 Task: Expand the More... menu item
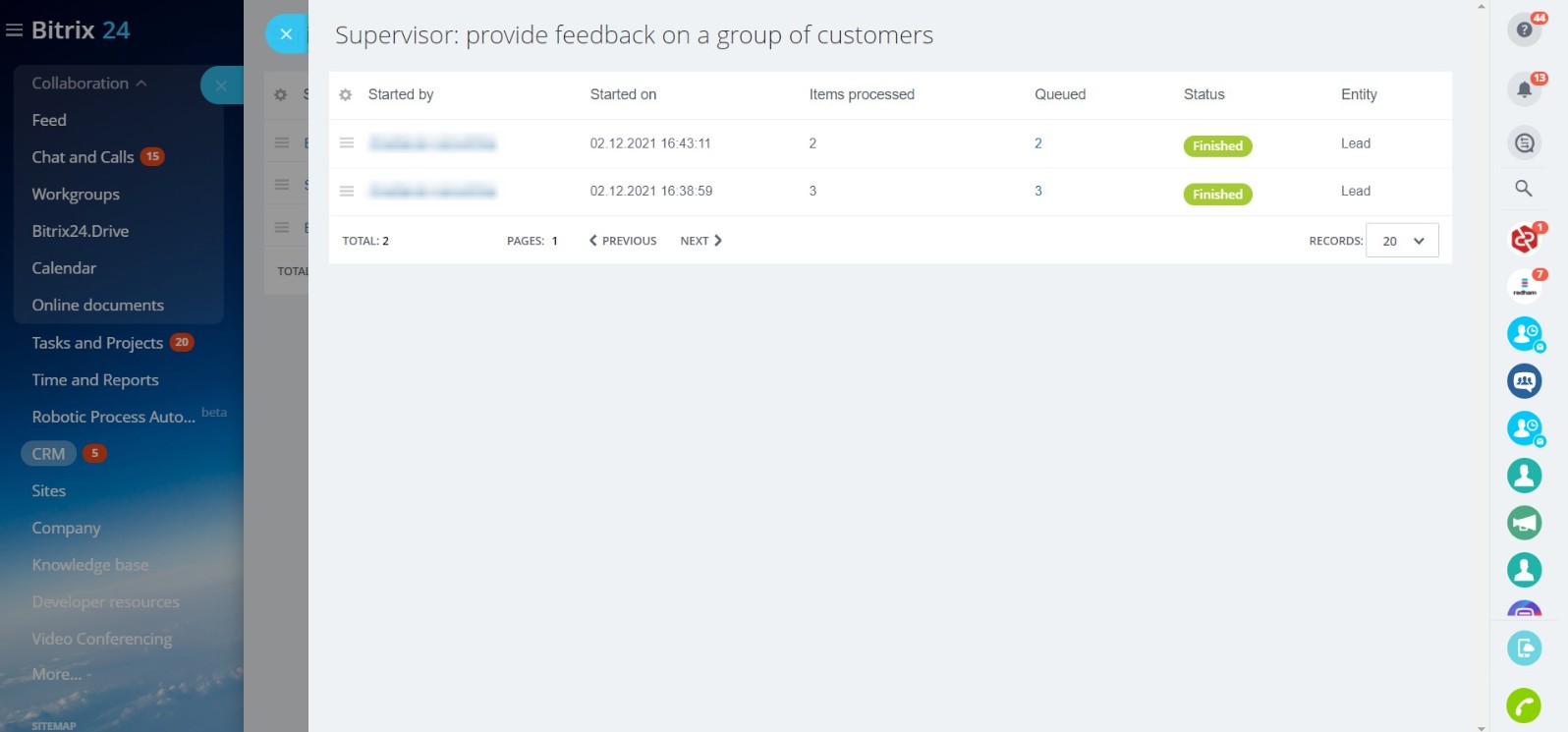pos(59,674)
